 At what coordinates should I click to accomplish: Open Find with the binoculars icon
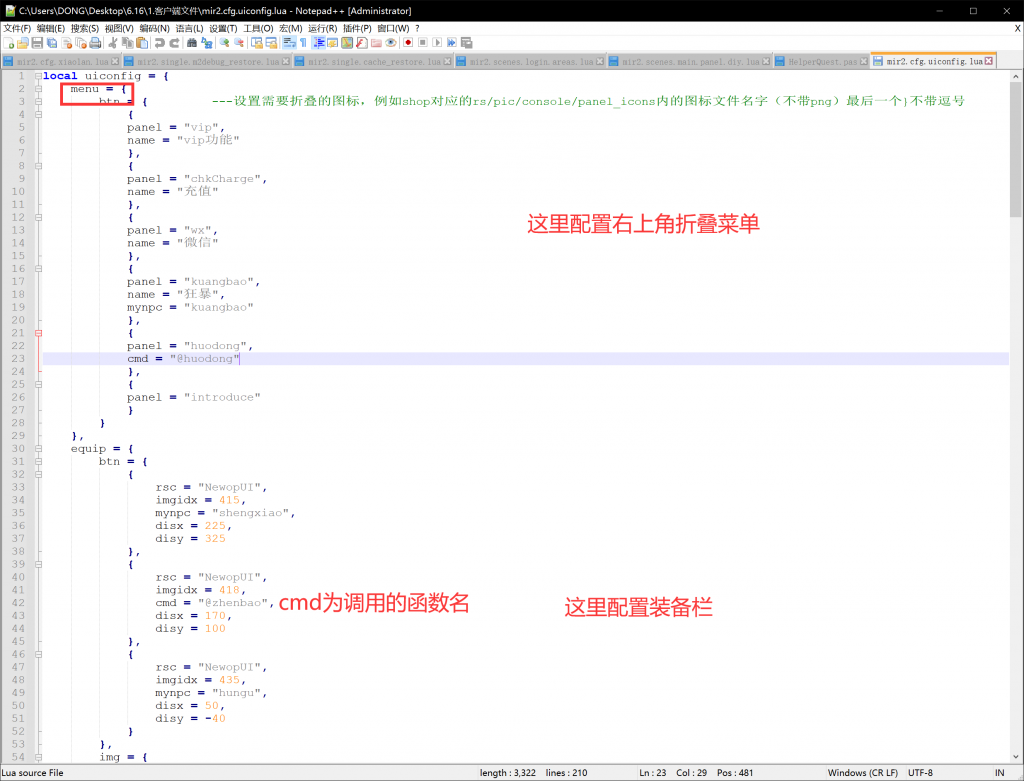(192, 43)
